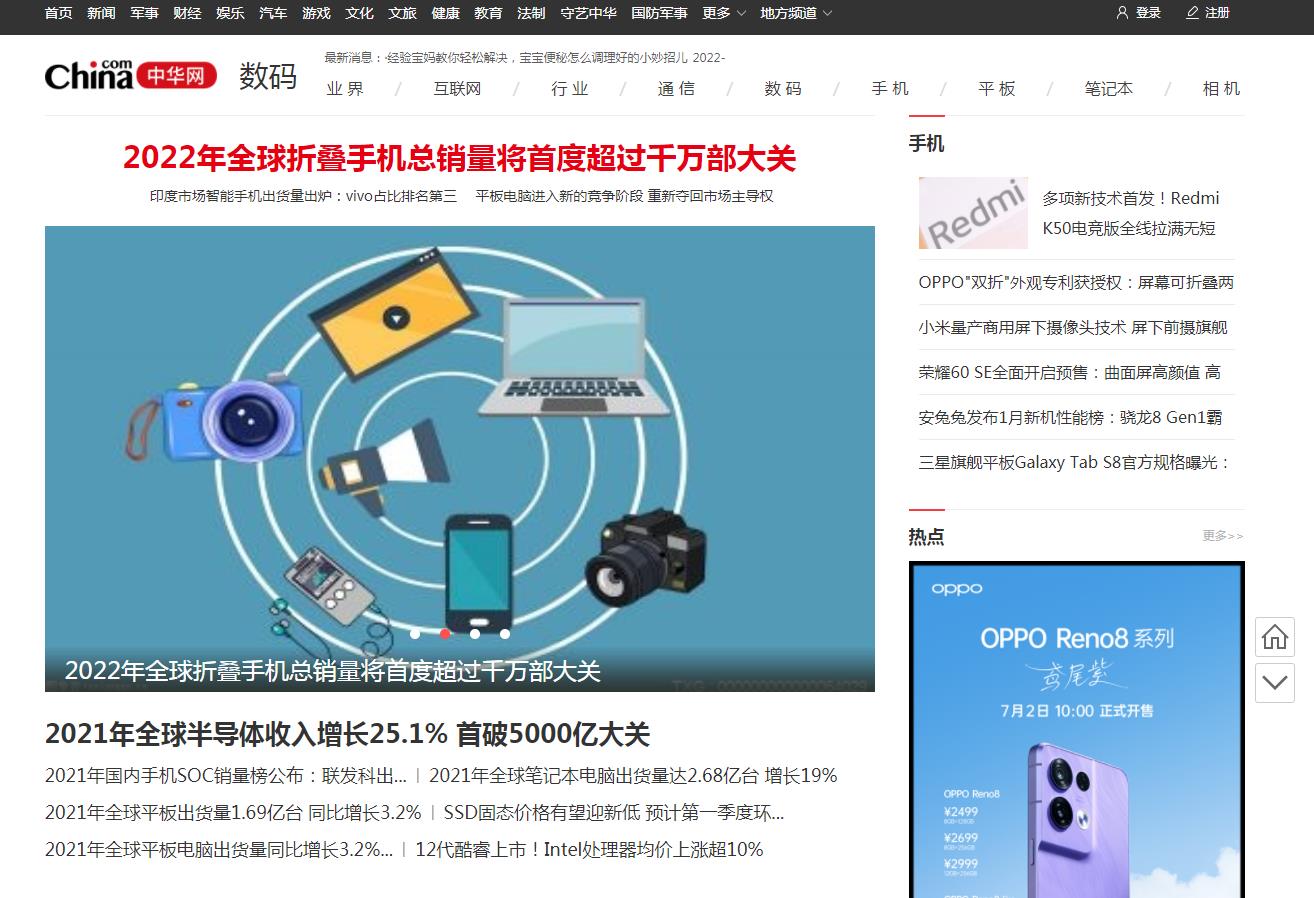1314x898 pixels.
Task: Click the 数码 channel title beside logo
Action: point(268,76)
